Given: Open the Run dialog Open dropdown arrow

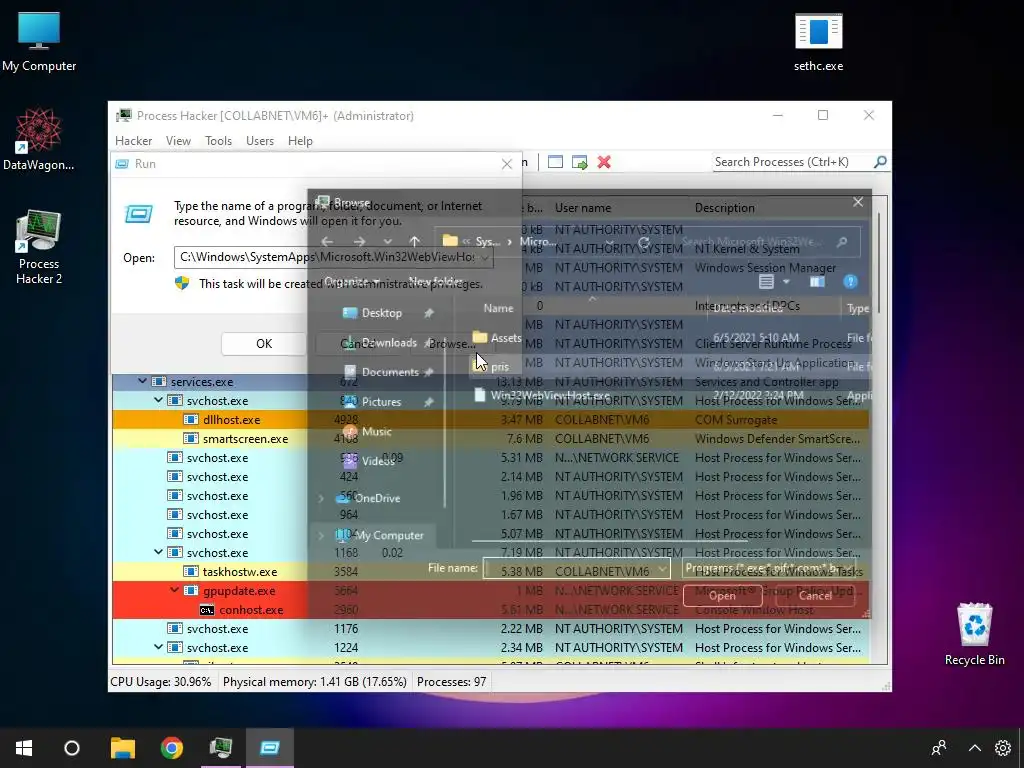Looking at the screenshot, I should pyautogui.click(x=485, y=257).
